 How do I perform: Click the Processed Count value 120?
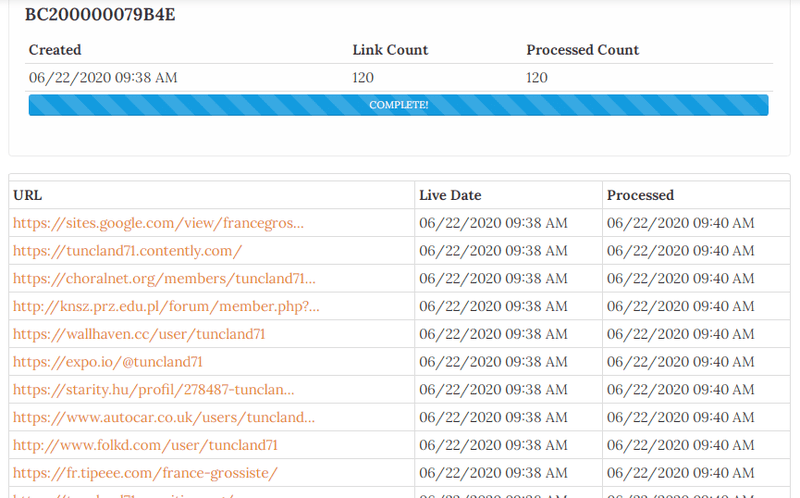(537, 78)
